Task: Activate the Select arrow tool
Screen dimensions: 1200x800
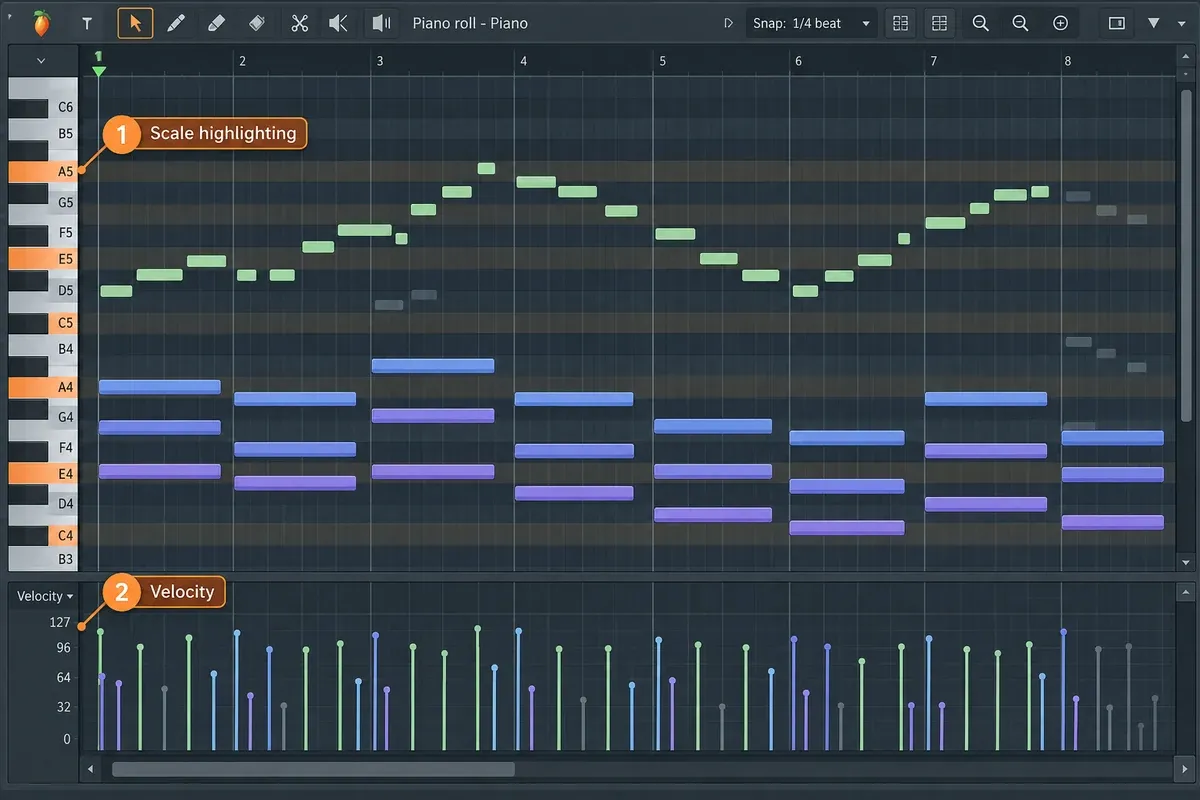Action: click(135, 22)
